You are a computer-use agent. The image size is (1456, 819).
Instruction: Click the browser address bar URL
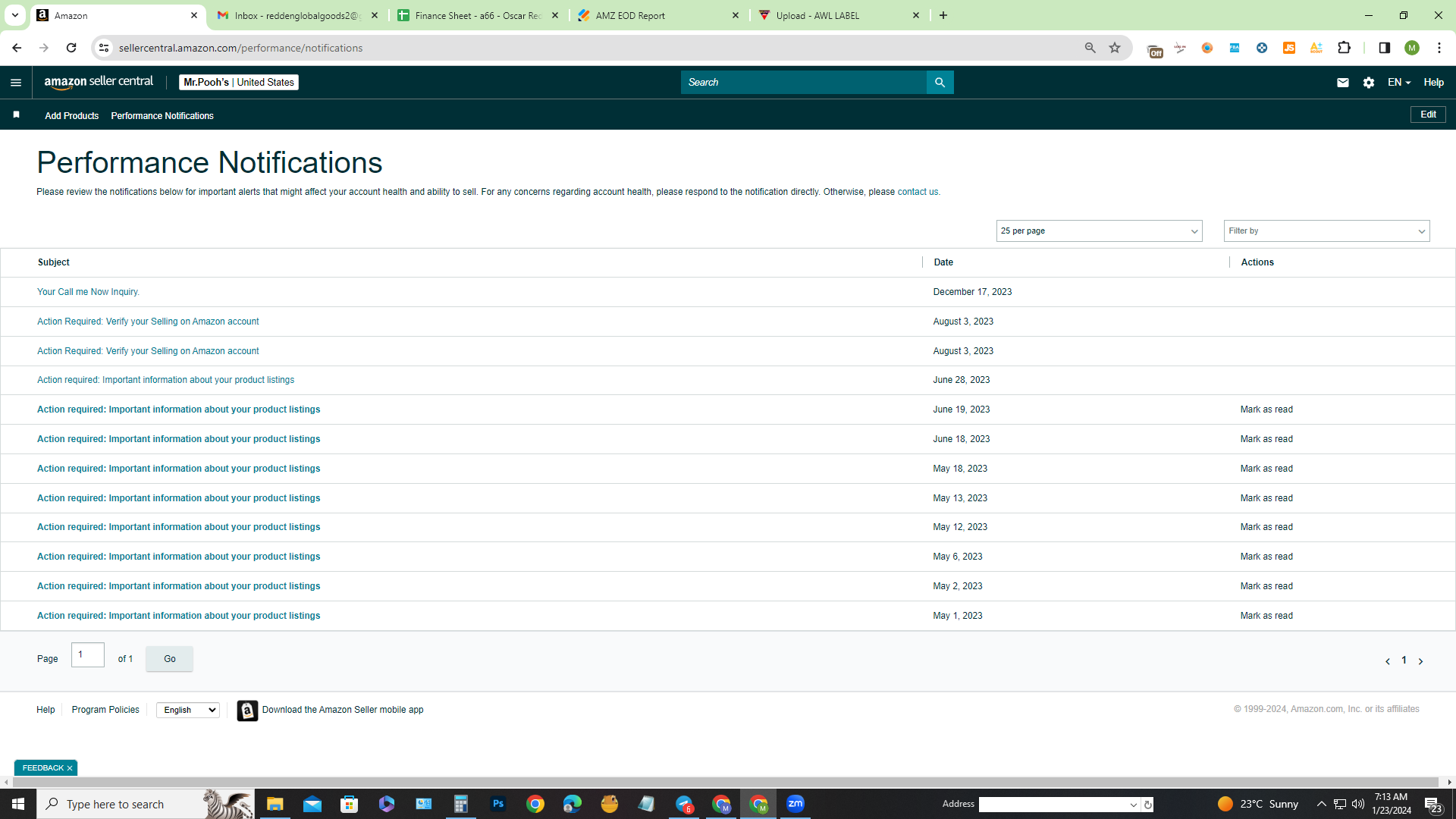click(240, 48)
